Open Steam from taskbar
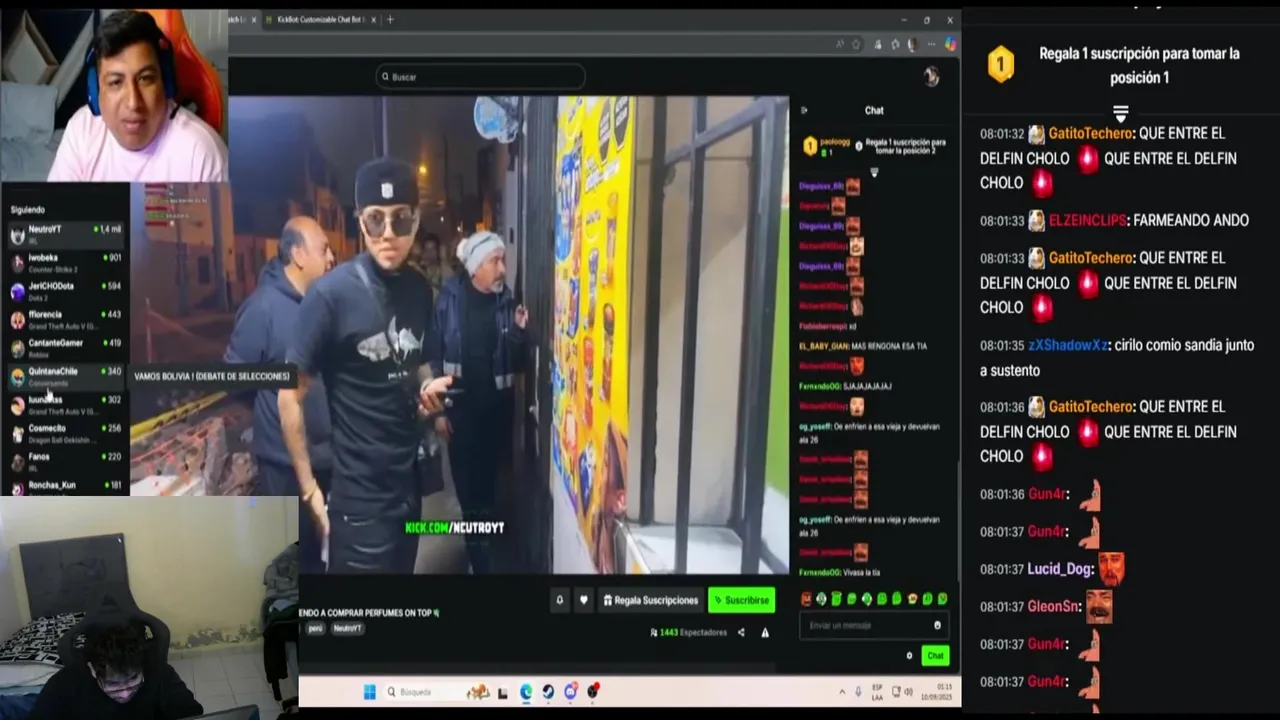 click(548, 691)
